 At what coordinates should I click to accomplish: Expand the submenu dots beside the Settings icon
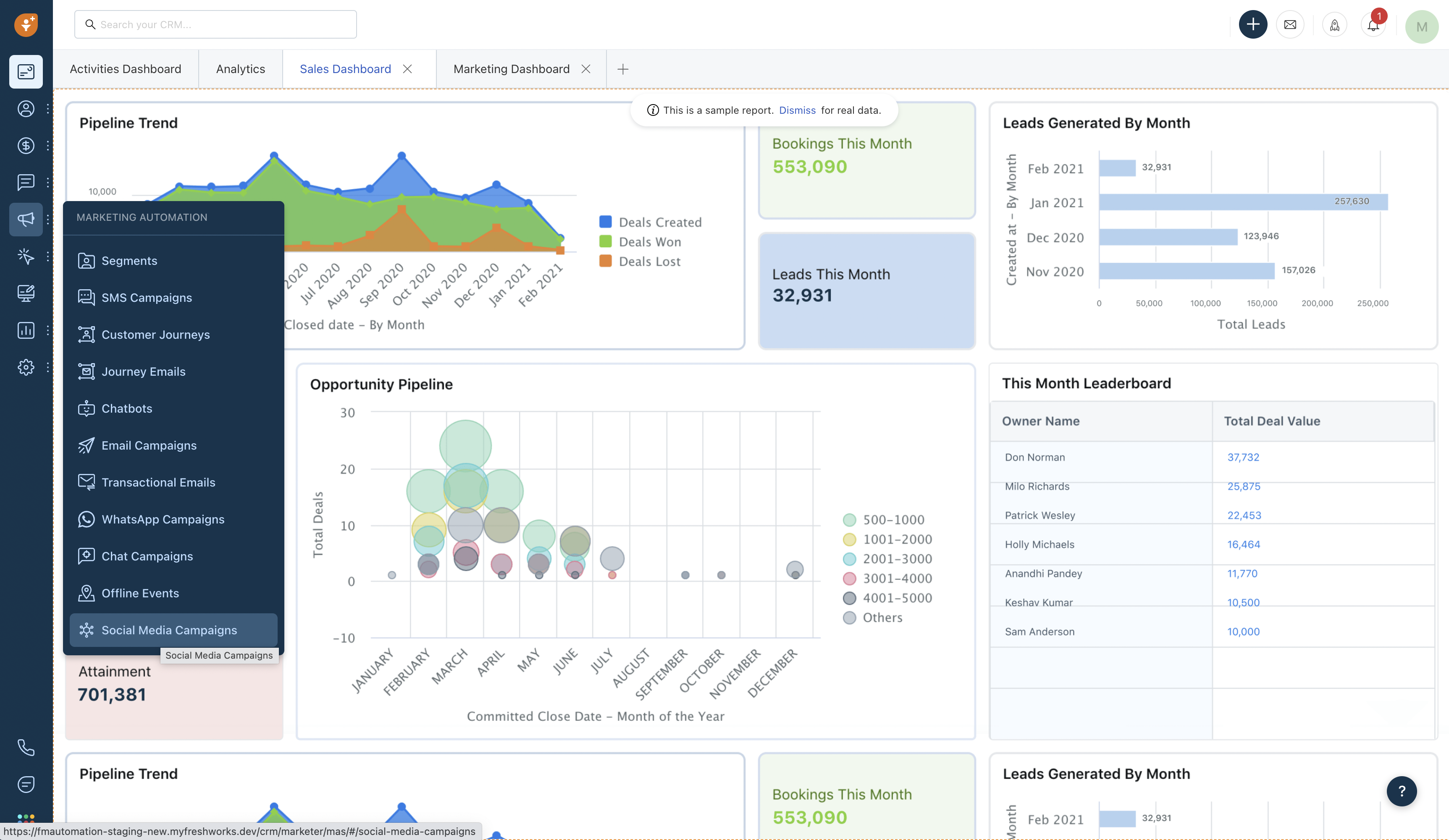pyautogui.click(x=48, y=367)
